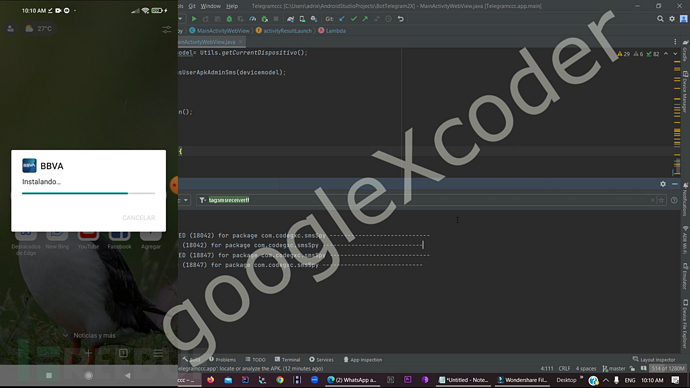
Task: Click memory indicator 514 of 1280M
Action: click(x=668, y=368)
